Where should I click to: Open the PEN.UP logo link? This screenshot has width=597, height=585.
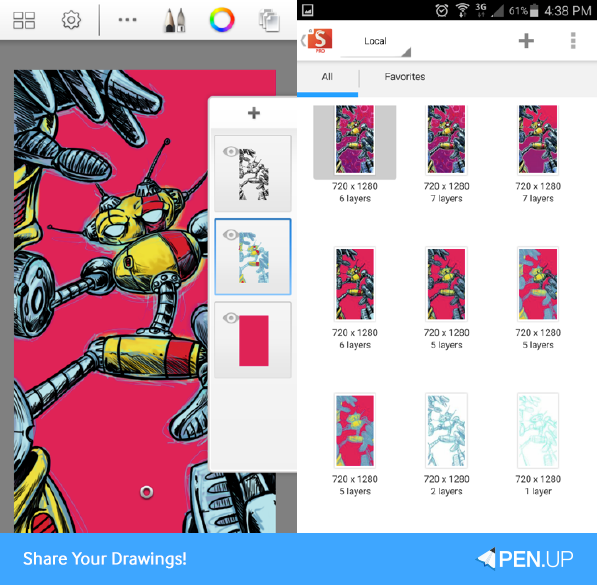525,559
